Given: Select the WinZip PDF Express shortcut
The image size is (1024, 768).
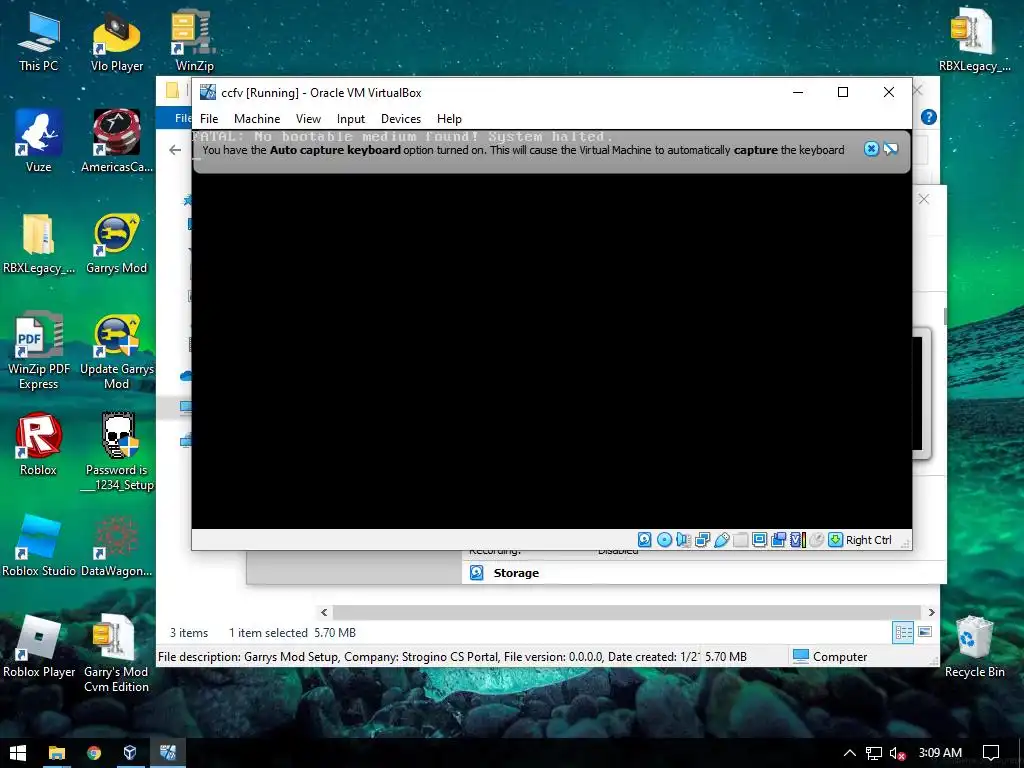Looking at the screenshot, I should 38,351.
